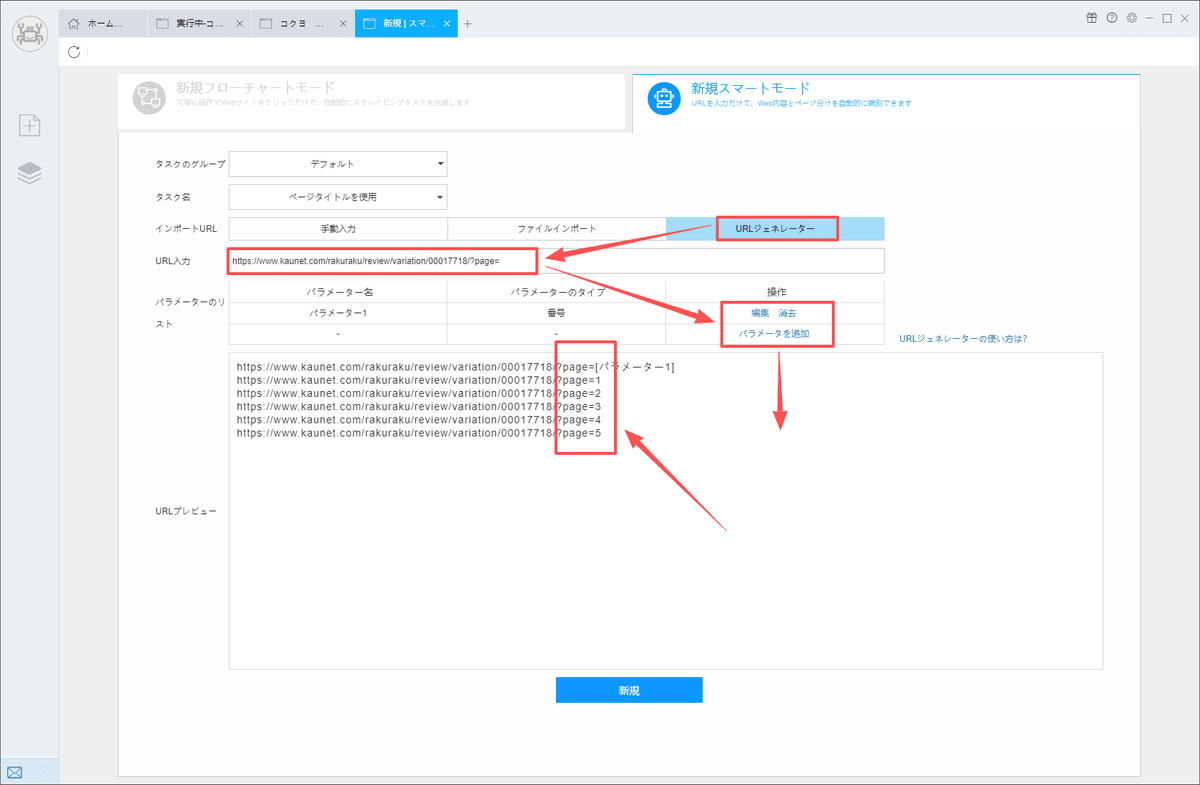Click the パラメーター1 name cell

(338, 314)
